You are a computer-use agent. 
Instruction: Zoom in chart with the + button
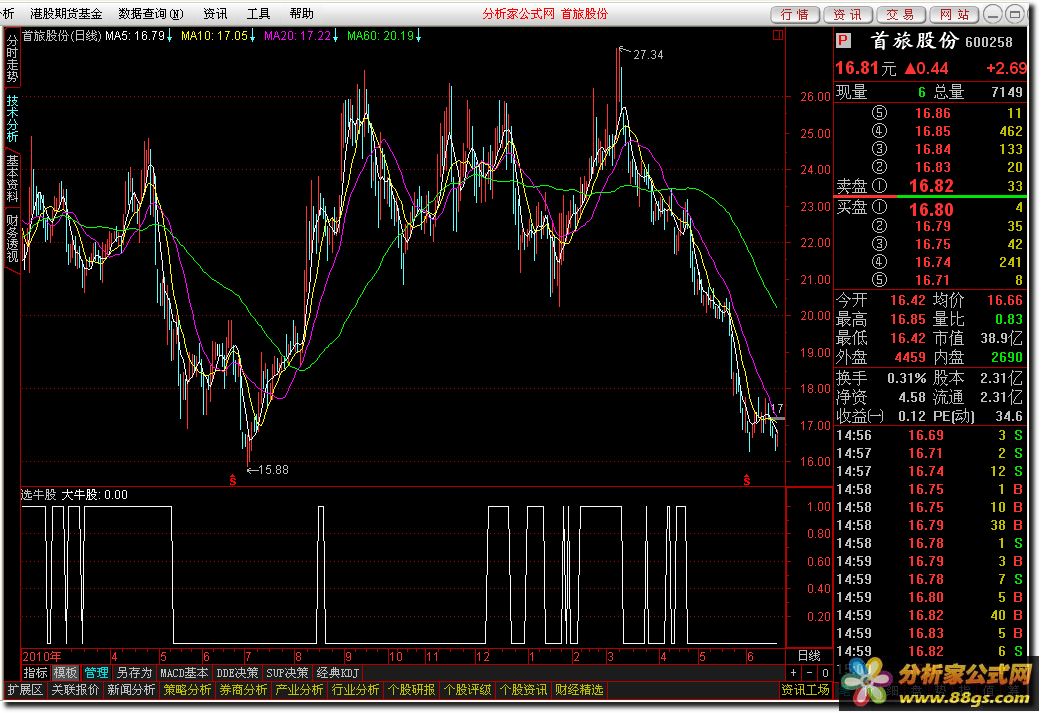pyautogui.click(x=793, y=673)
